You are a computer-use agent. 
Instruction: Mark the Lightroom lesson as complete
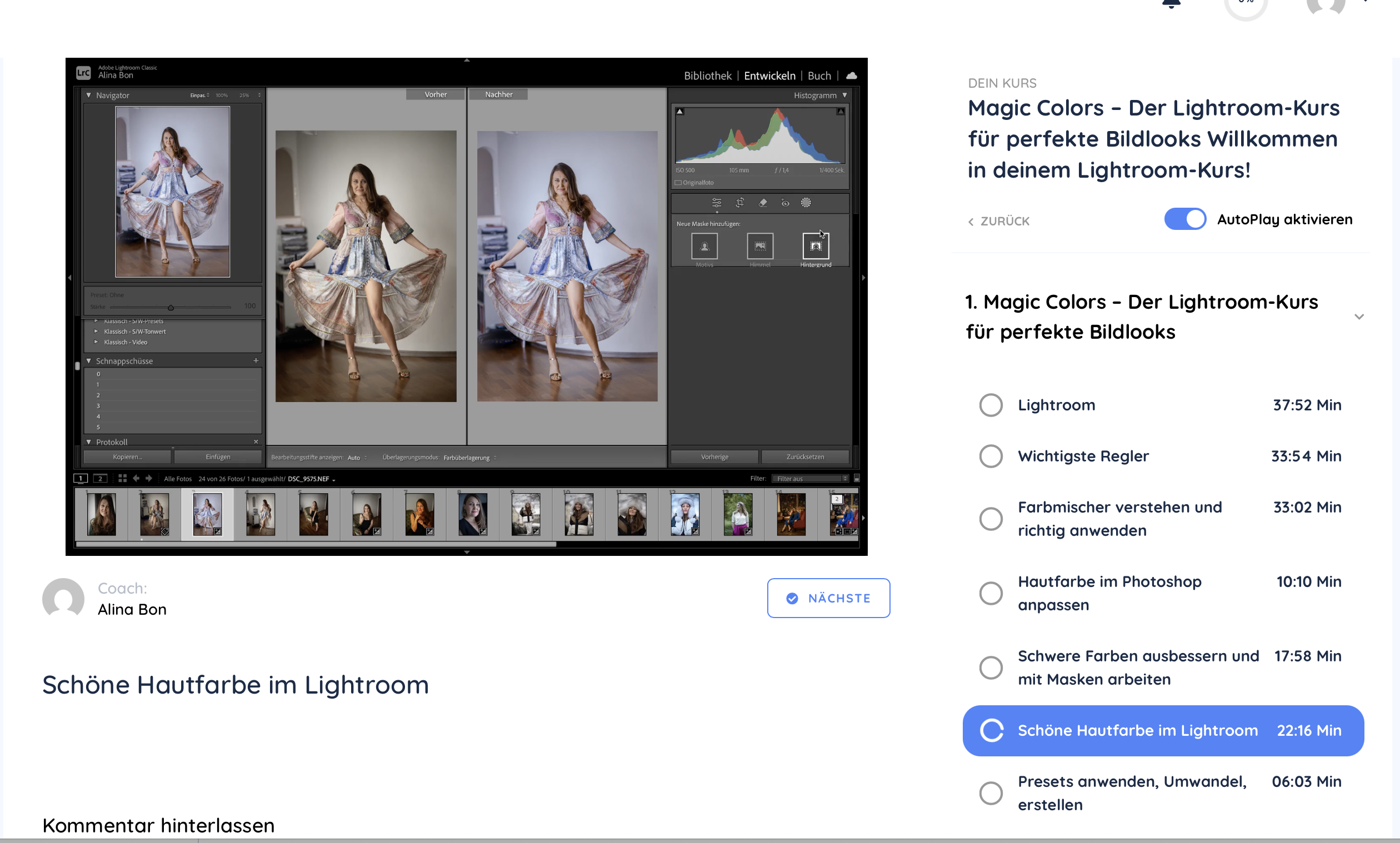(x=991, y=405)
